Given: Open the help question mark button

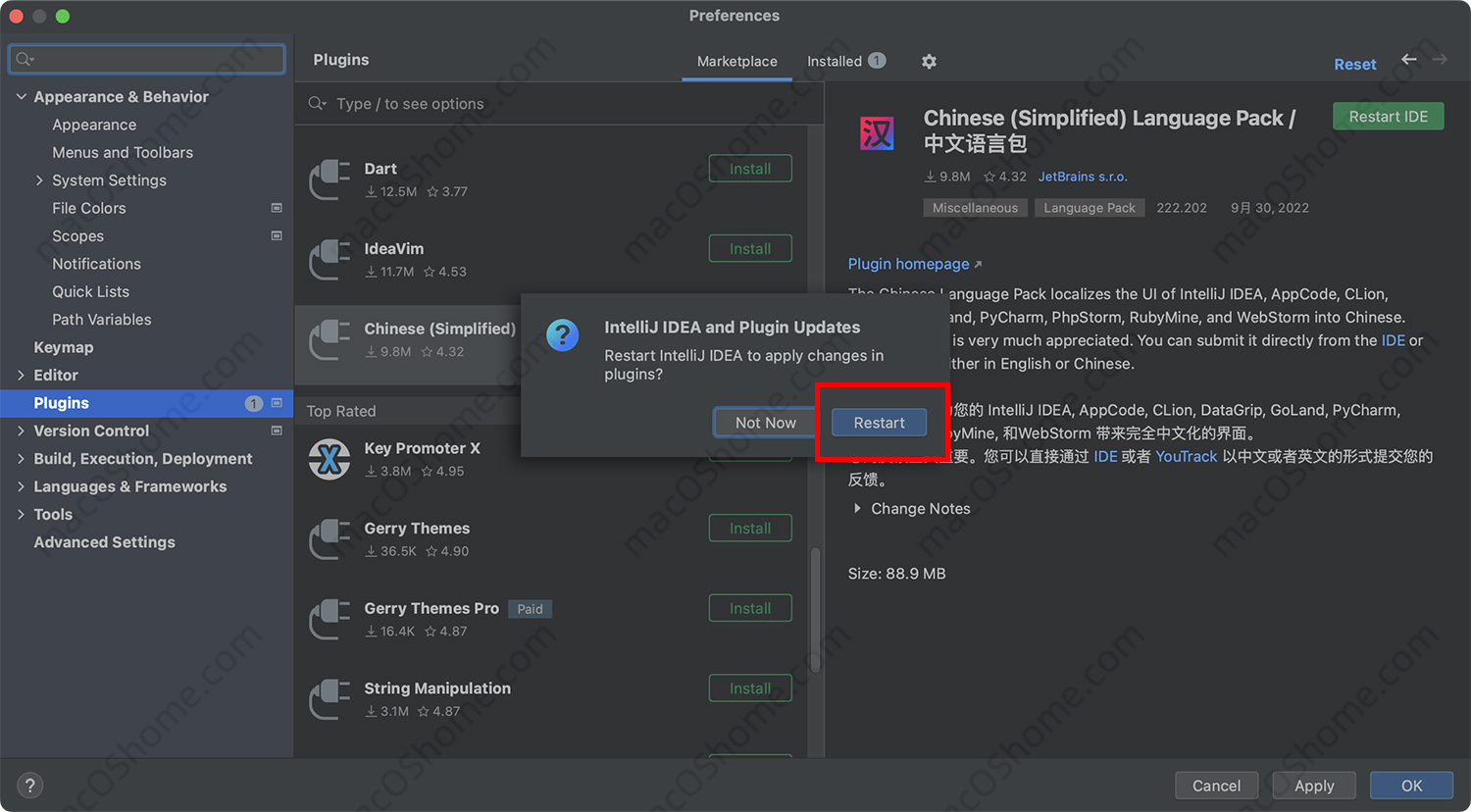Looking at the screenshot, I should pos(29,786).
